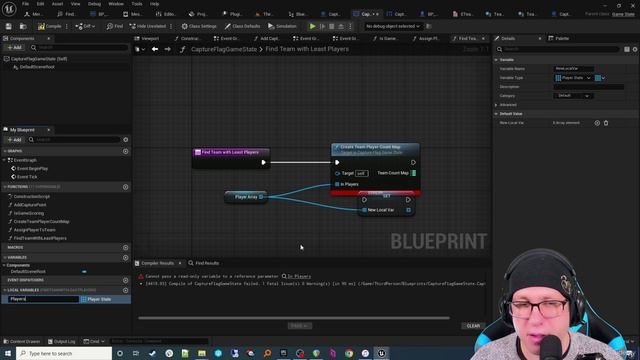Switch to the In Game... graph tab
The height and width of the screenshot is (360, 640).
coord(385,38)
